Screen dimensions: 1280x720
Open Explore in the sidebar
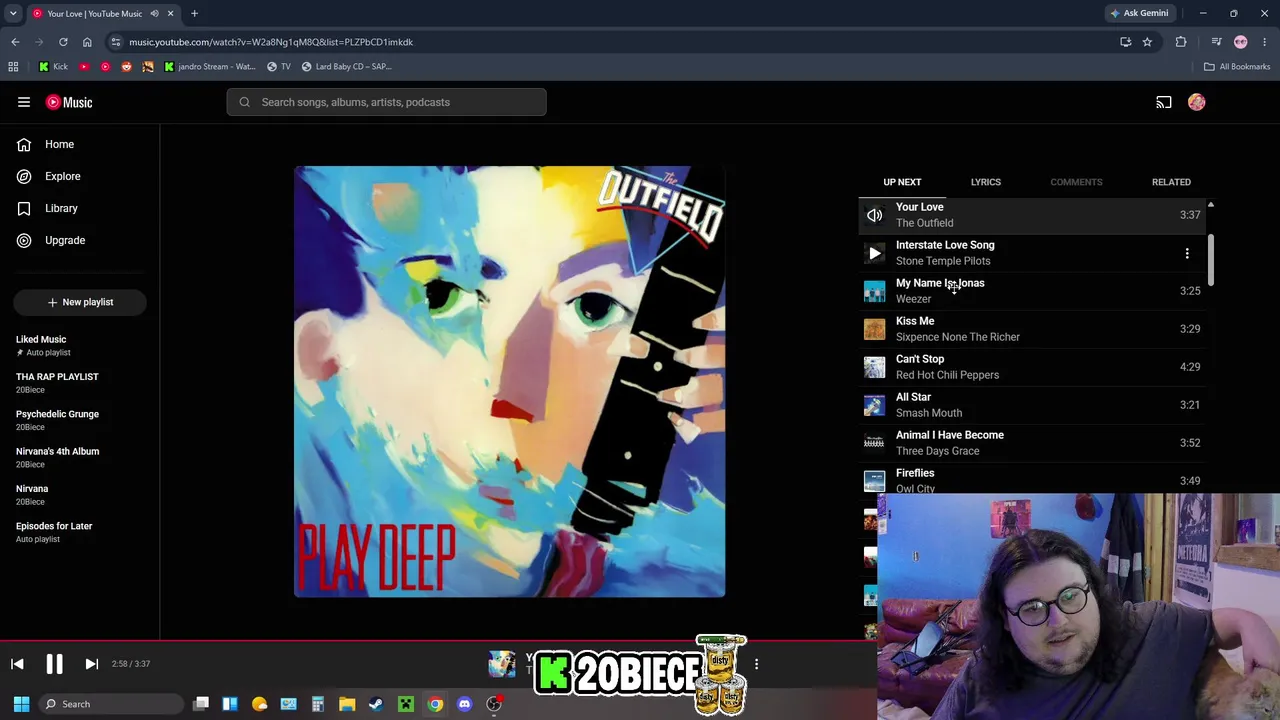(x=80, y=176)
